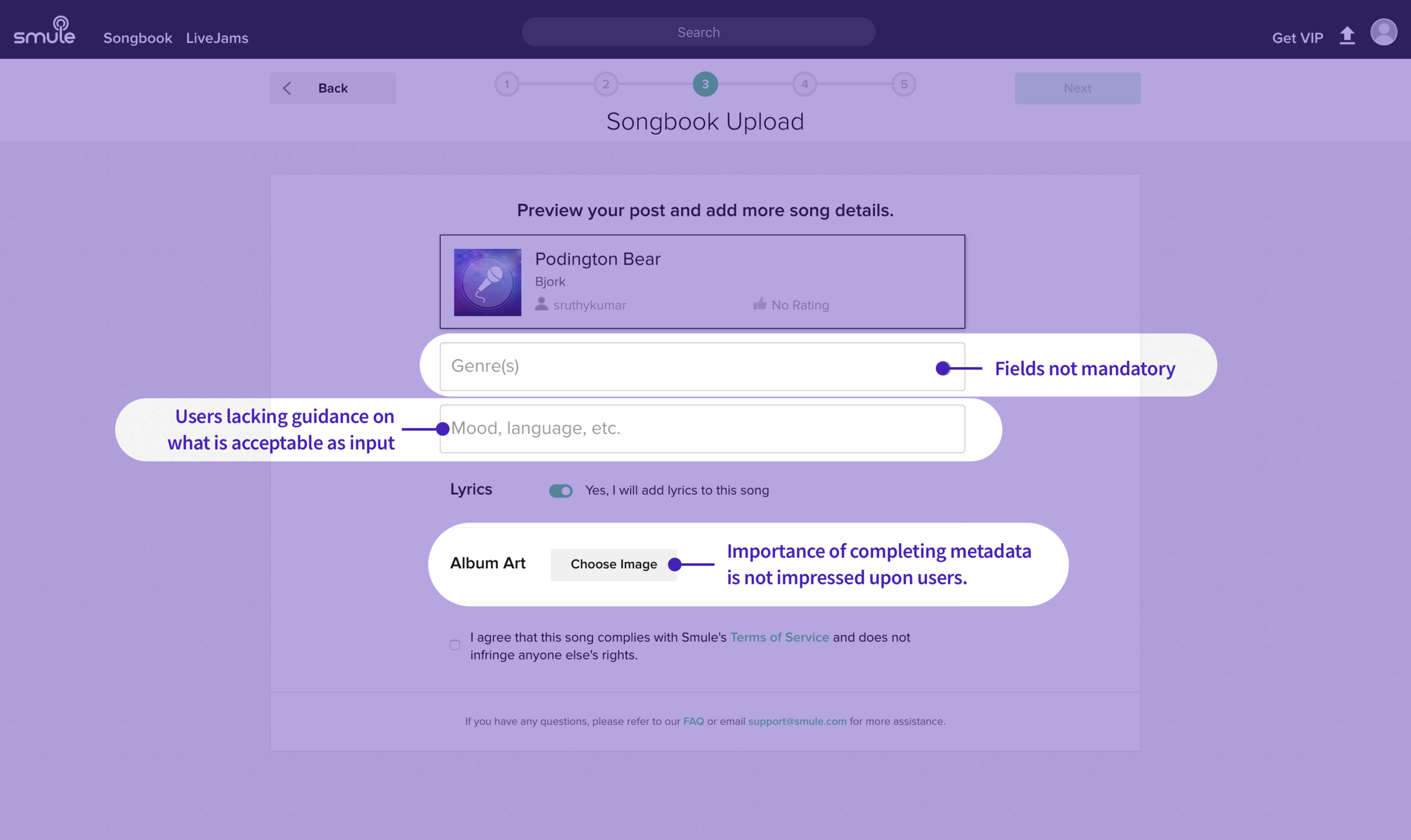Focus the Search bar in header
The image size is (1411, 840).
[x=699, y=32]
